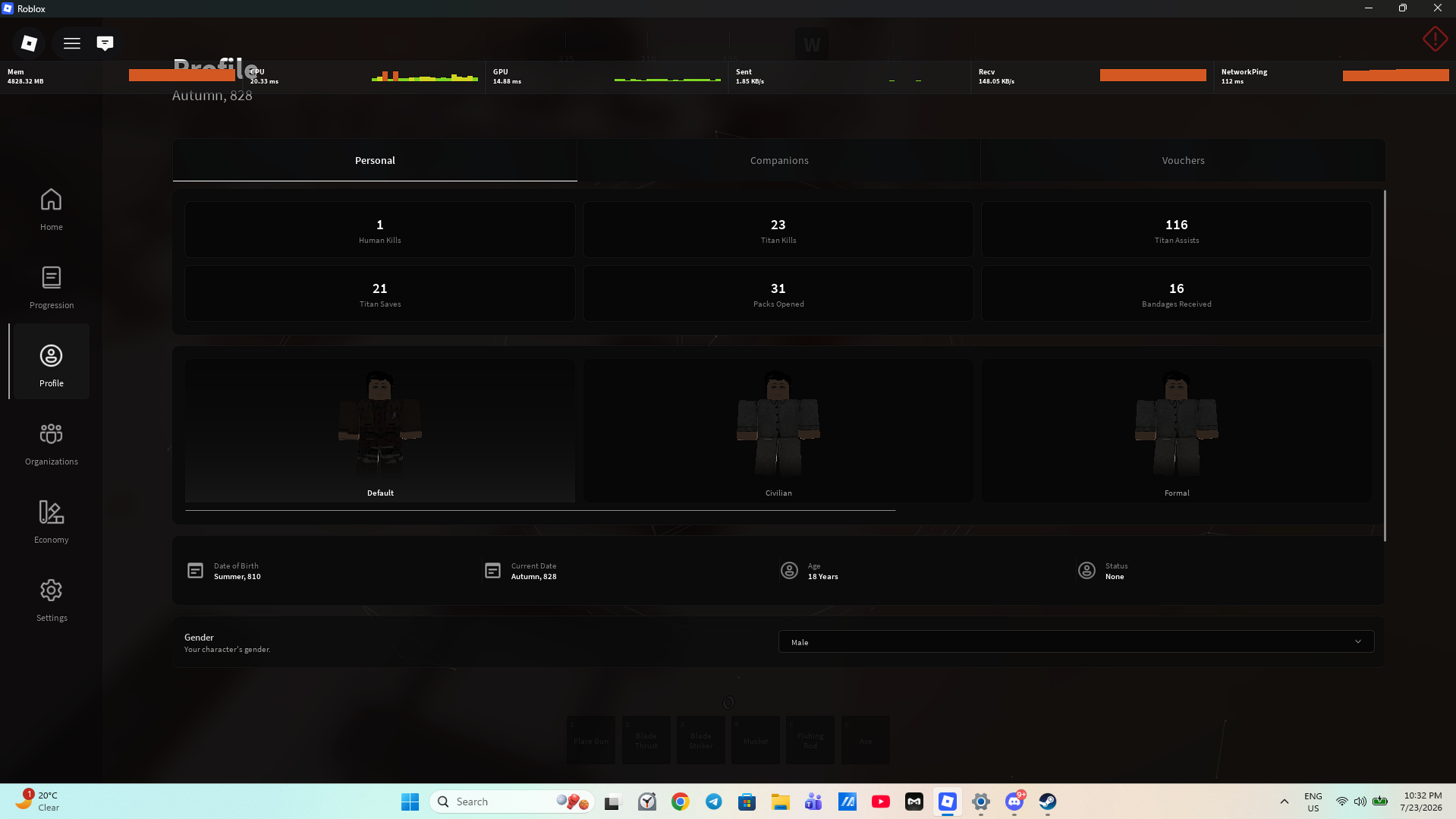Switch to the Vouchers tab

(1183, 160)
